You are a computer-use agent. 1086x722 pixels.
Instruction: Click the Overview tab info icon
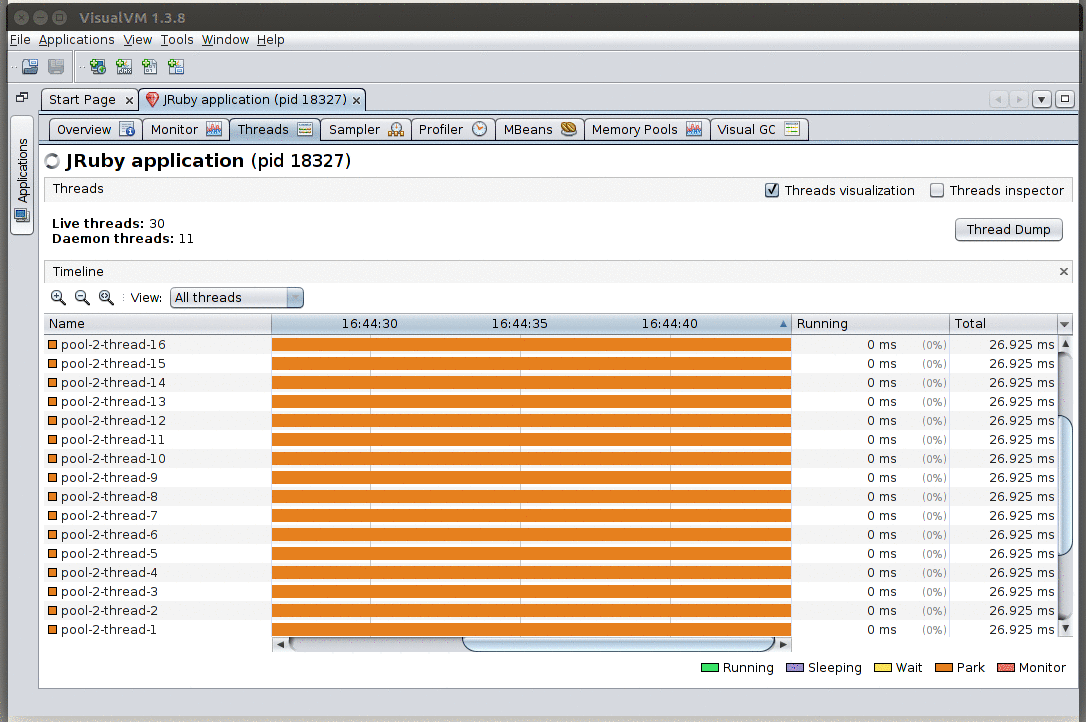pyautogui.click(x=127, y=130)
